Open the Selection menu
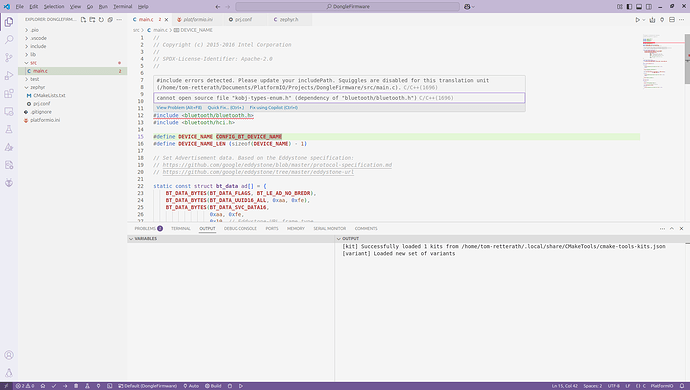This screenshot has height=390, width=690. coord(54,7)
